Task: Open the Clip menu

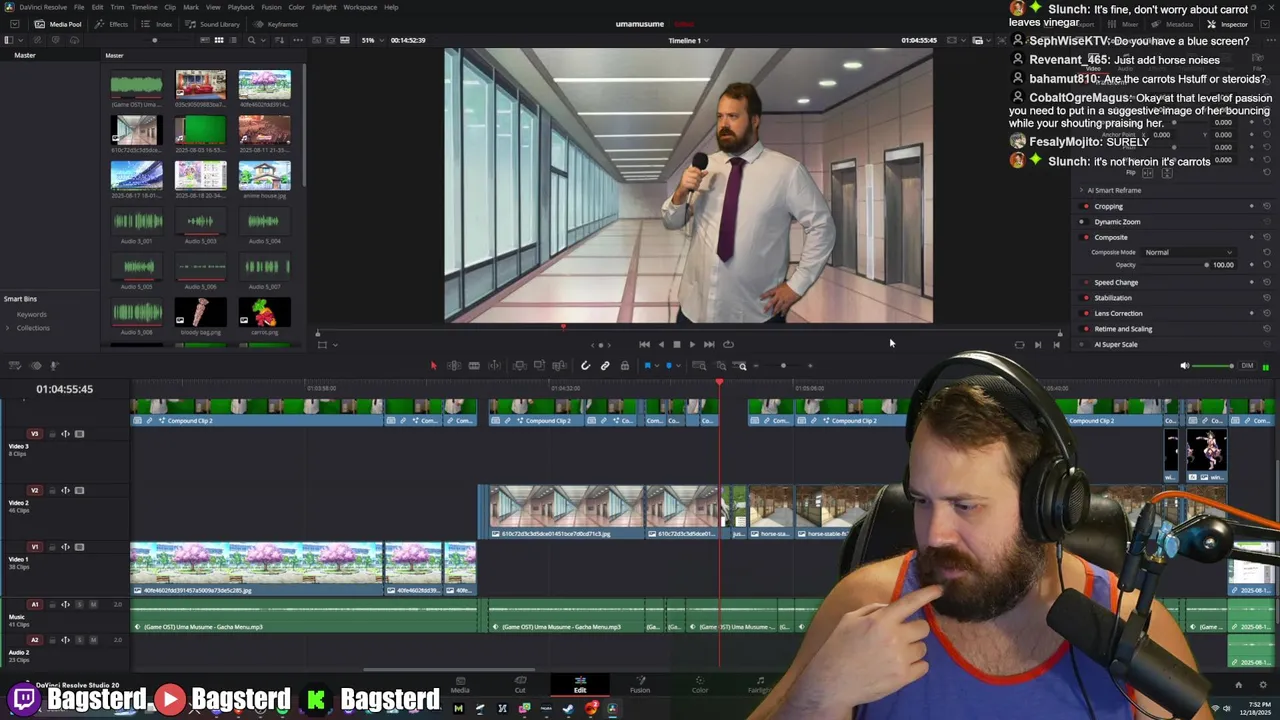Action: [170, 7]
